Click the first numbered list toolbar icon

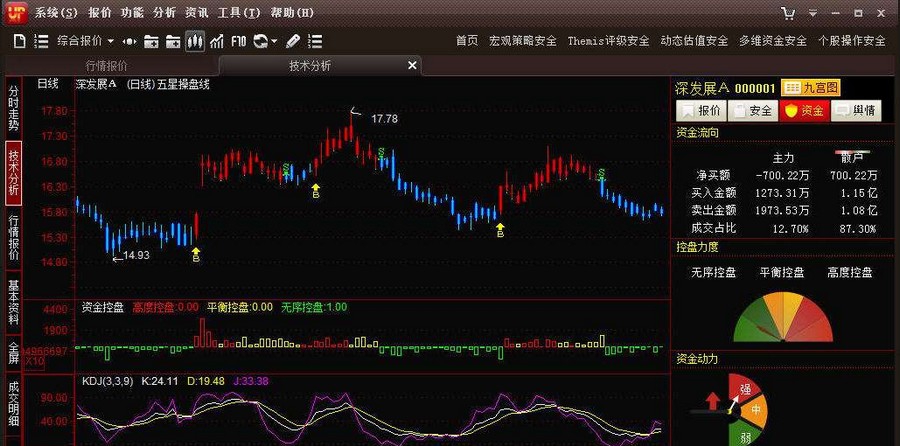coord(41,41)
